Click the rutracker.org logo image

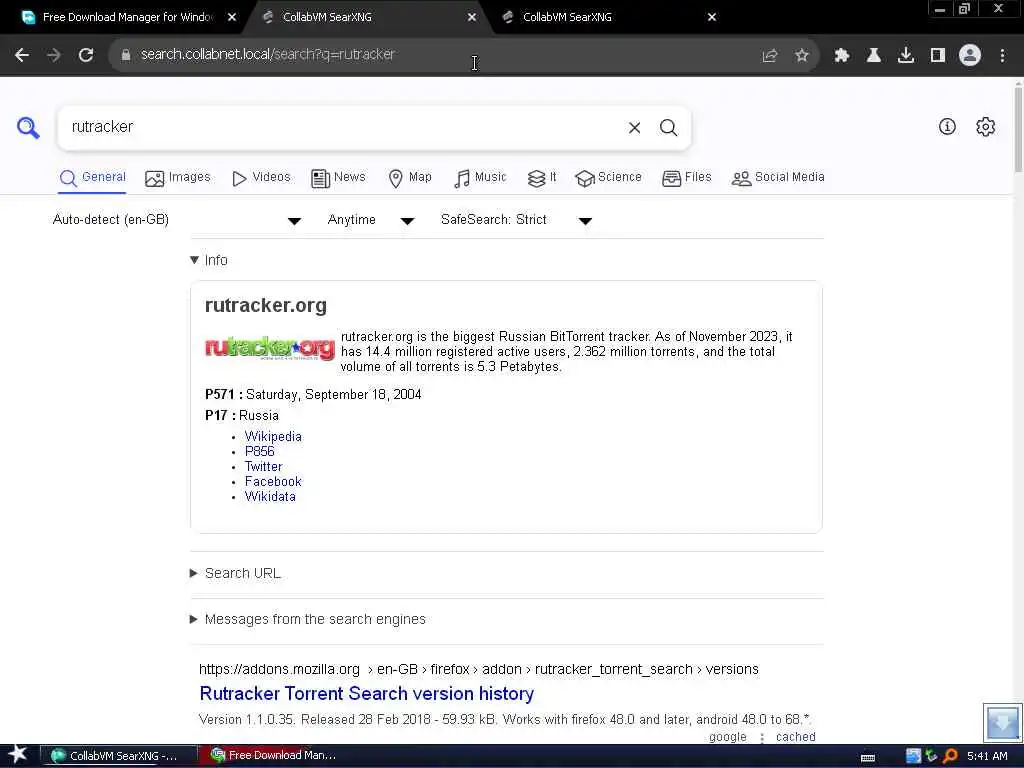point(270,348)
